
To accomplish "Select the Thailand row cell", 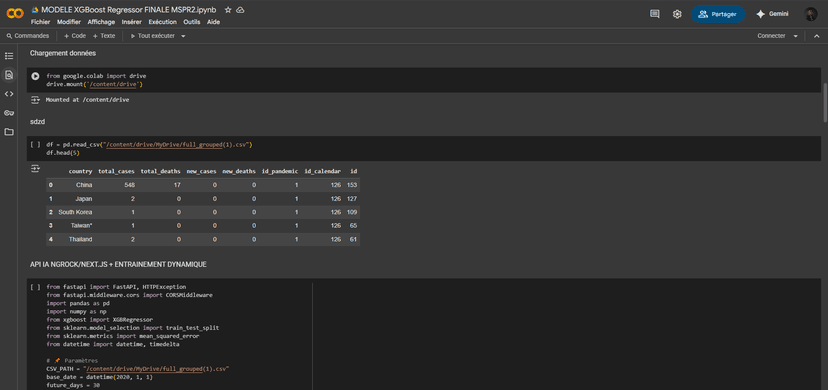I will click(80, 240).
